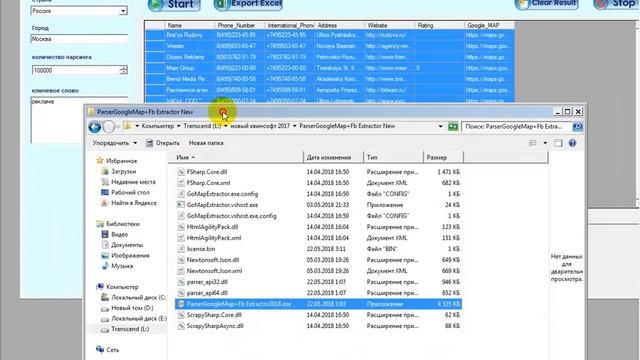Click the search magnifier icon in Explorer
Viewport: 640px width, 360px height.
coord(577,127)
